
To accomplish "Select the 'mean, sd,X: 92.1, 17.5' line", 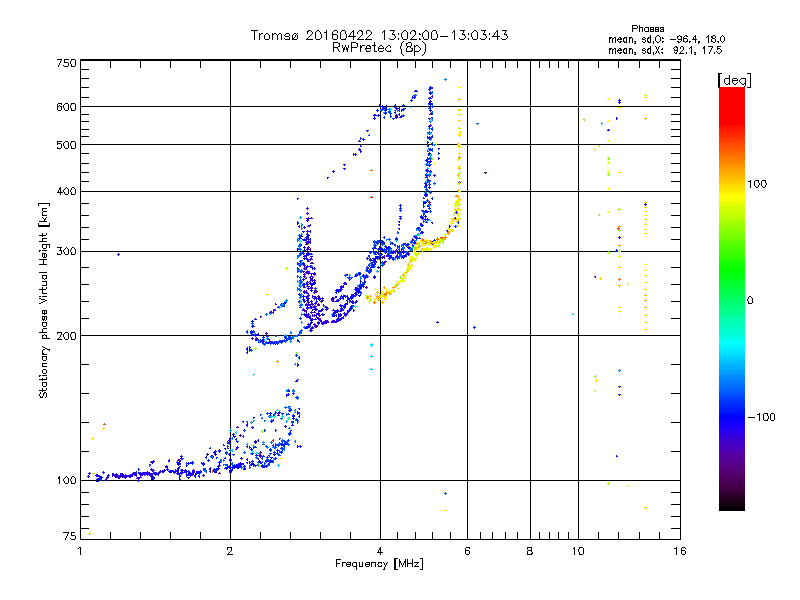I will [x=665, y=50].
